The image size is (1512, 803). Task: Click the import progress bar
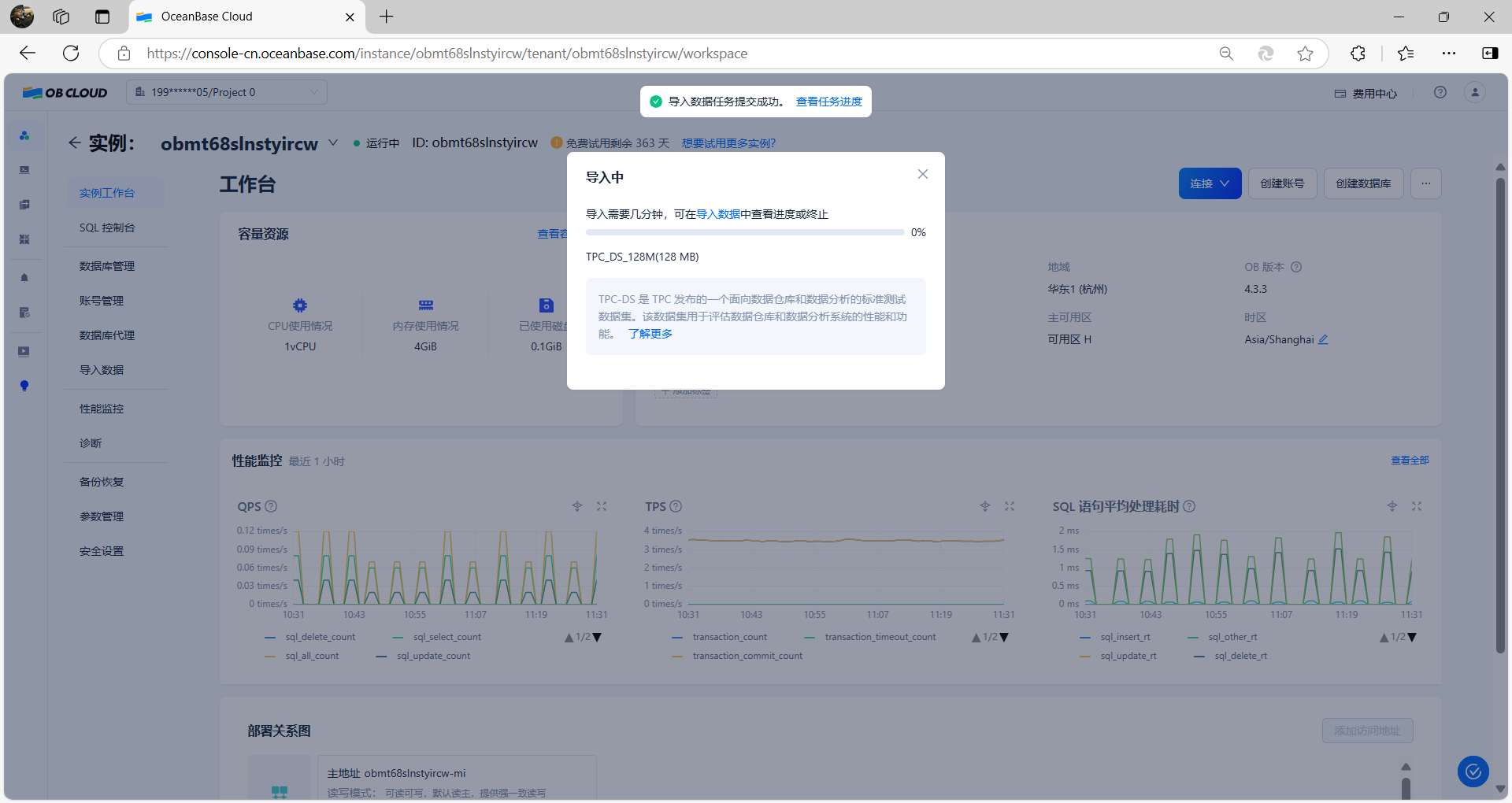[x=744, y=232]
